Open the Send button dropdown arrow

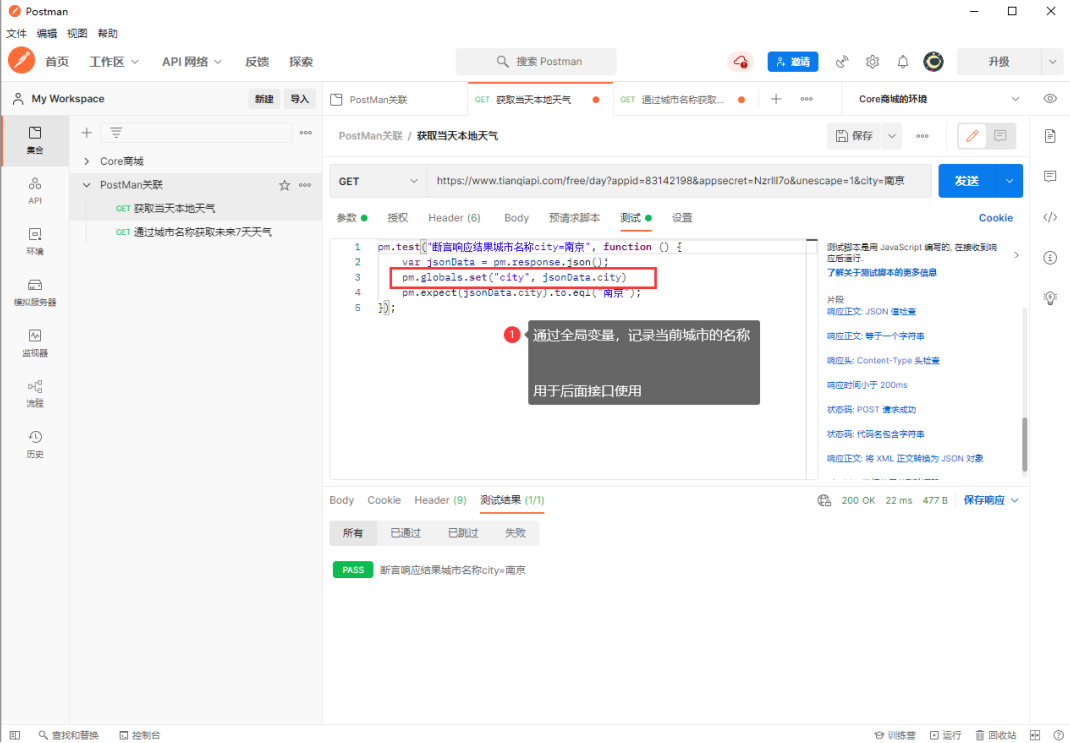coord(1009,181)
